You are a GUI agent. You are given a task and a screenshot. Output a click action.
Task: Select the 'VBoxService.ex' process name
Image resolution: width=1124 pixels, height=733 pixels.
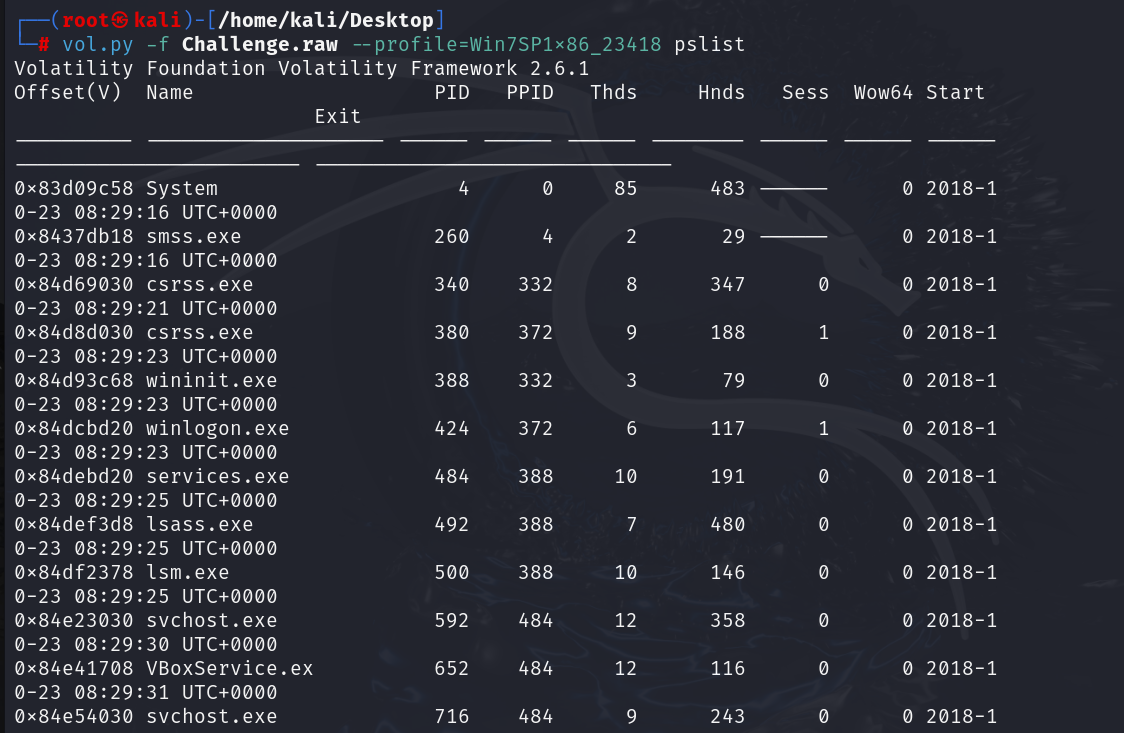point(229,669)
